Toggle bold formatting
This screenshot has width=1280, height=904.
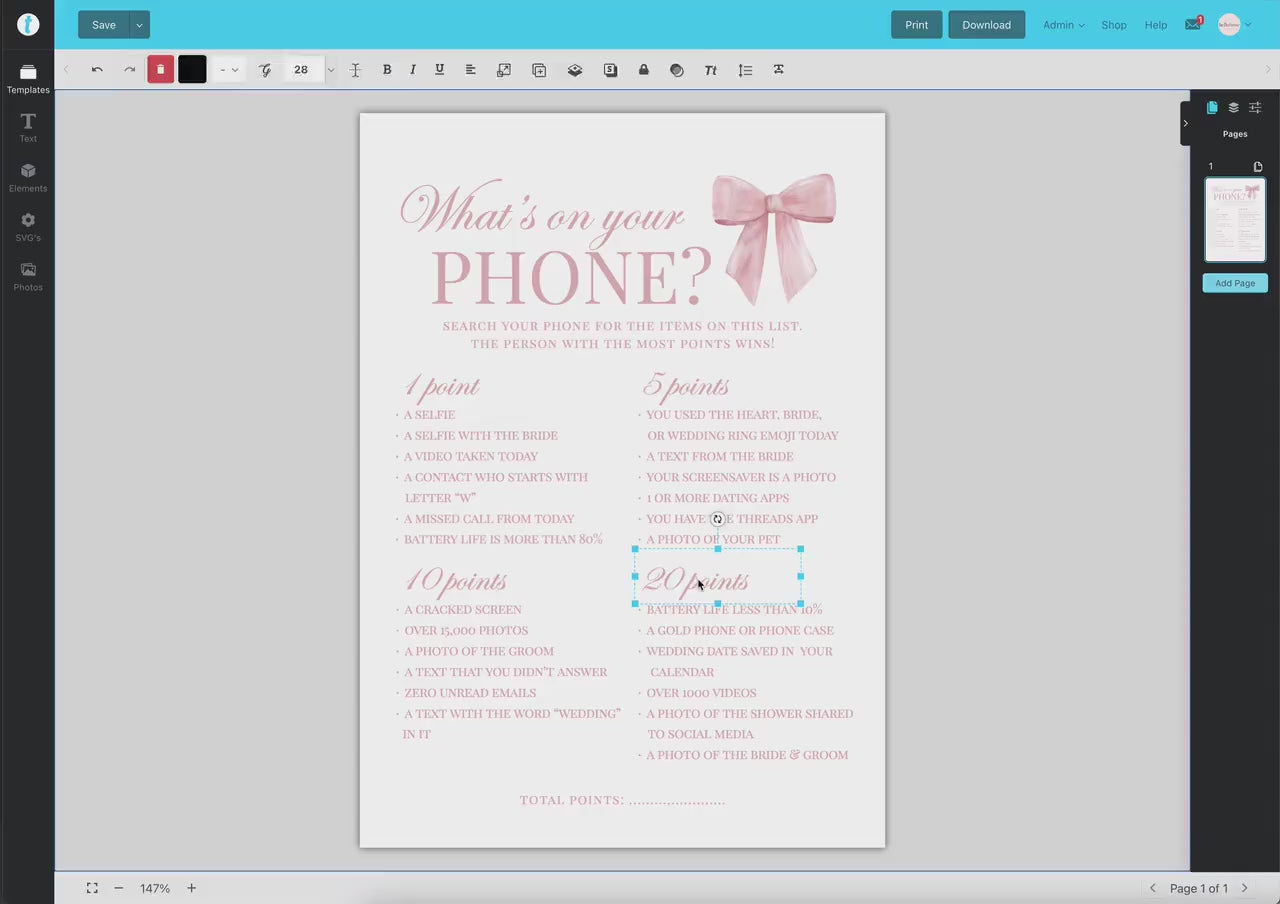coord(387,70)
